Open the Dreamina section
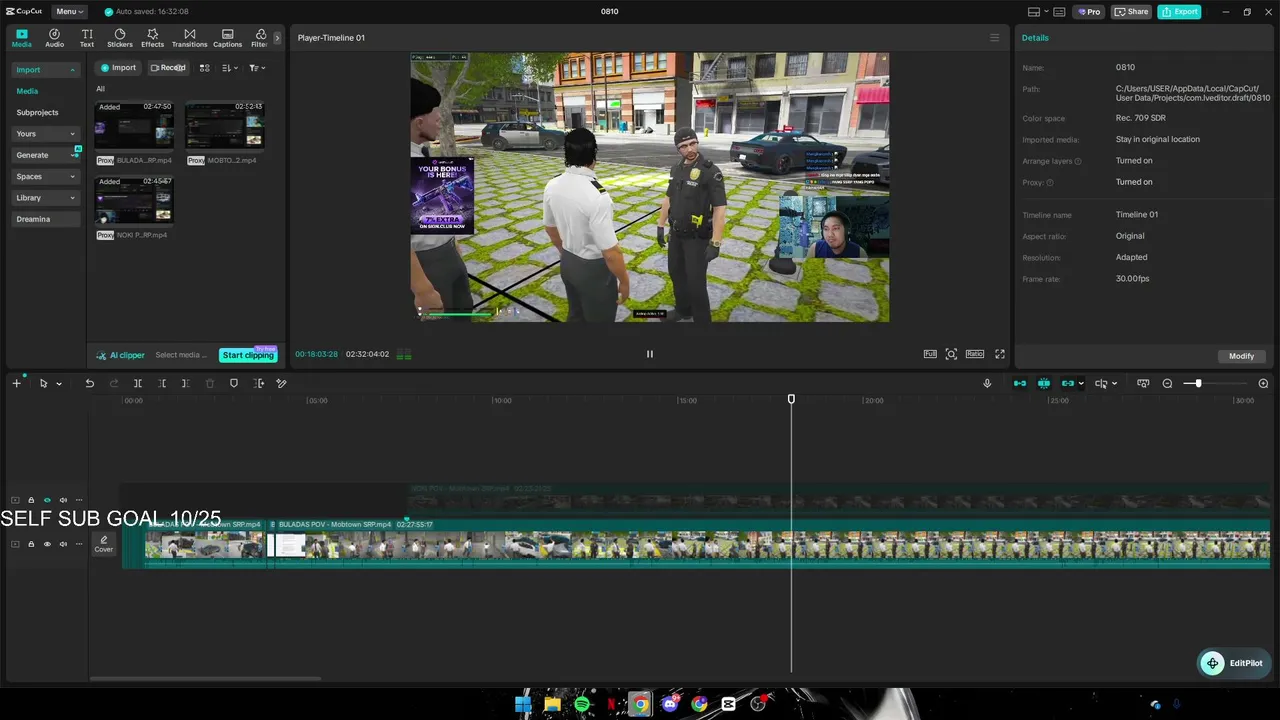Screen dimensions: 1280x720 [45, 219]
